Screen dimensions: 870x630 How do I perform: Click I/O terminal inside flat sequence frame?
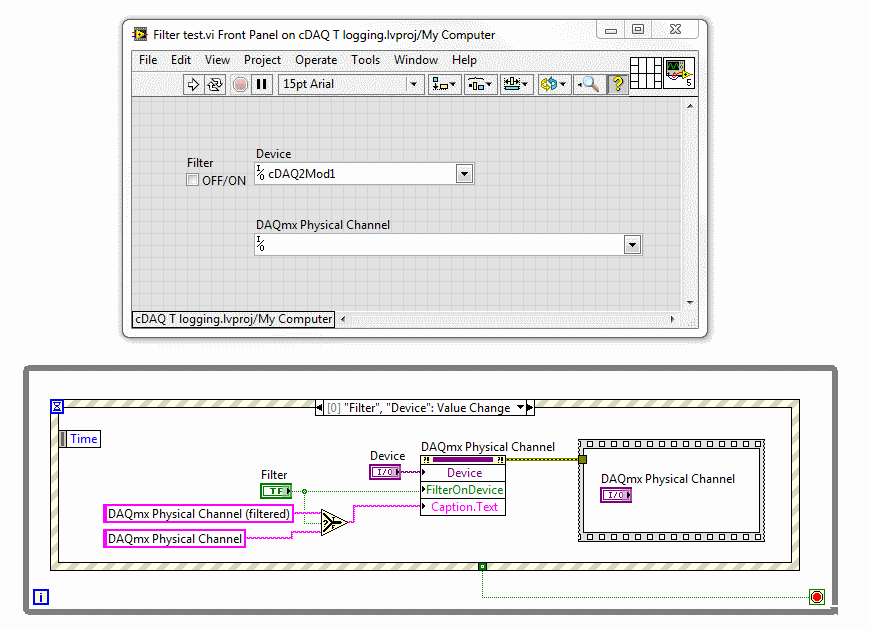click(616, 495)
